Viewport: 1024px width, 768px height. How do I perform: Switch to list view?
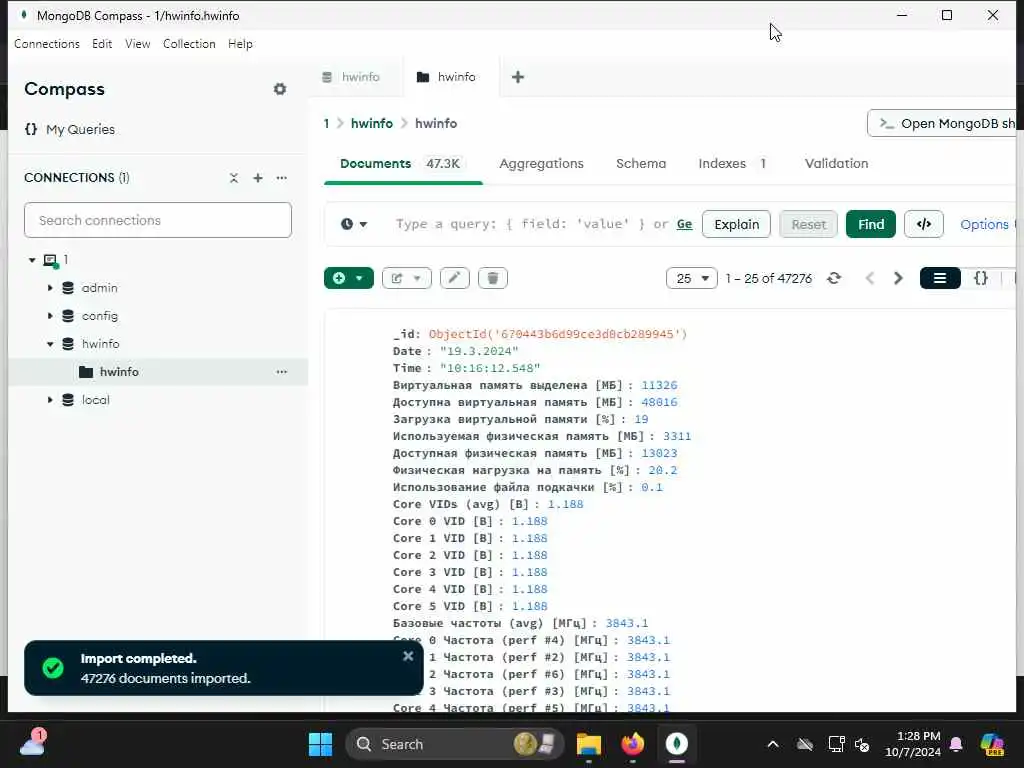pos(940,278)
